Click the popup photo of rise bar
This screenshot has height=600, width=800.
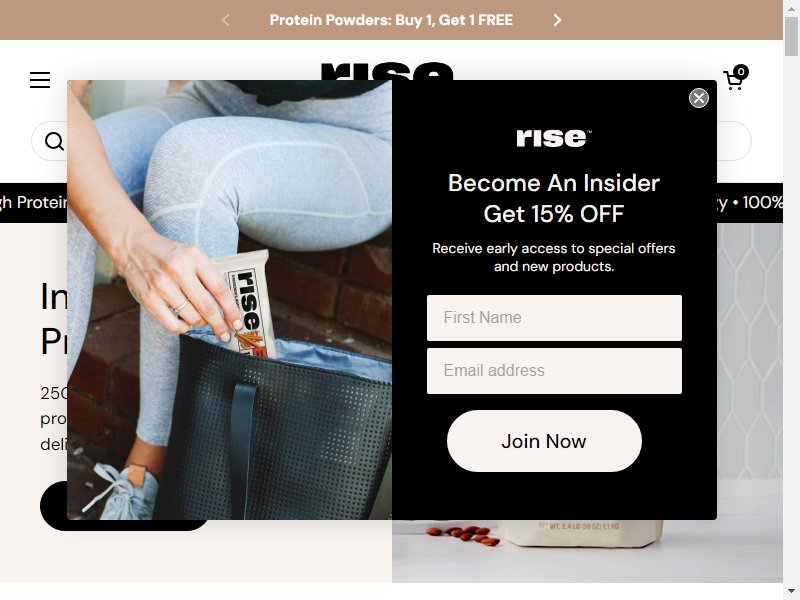(x=230, y=300)
